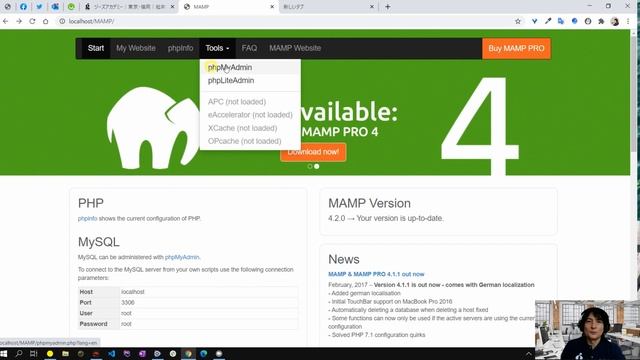Switch to the pinned Twitter tab
This screenshot has height=360, width=640.
point(39,7)
